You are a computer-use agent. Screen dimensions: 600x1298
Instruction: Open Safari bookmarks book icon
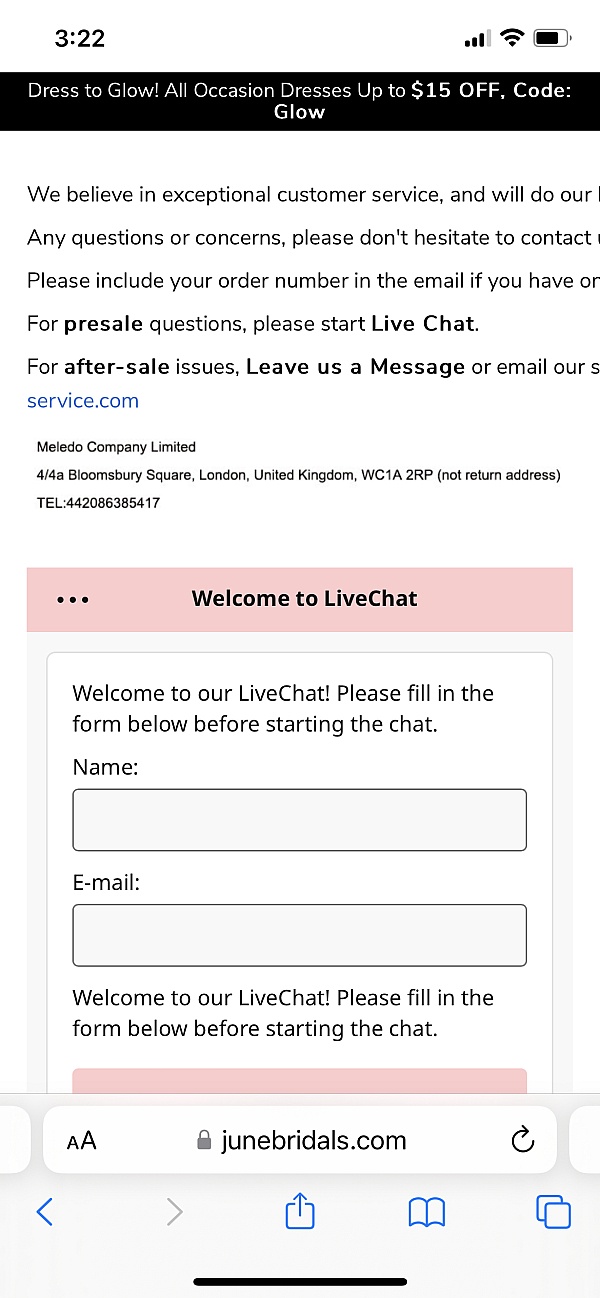click(x=427, y=1212)
